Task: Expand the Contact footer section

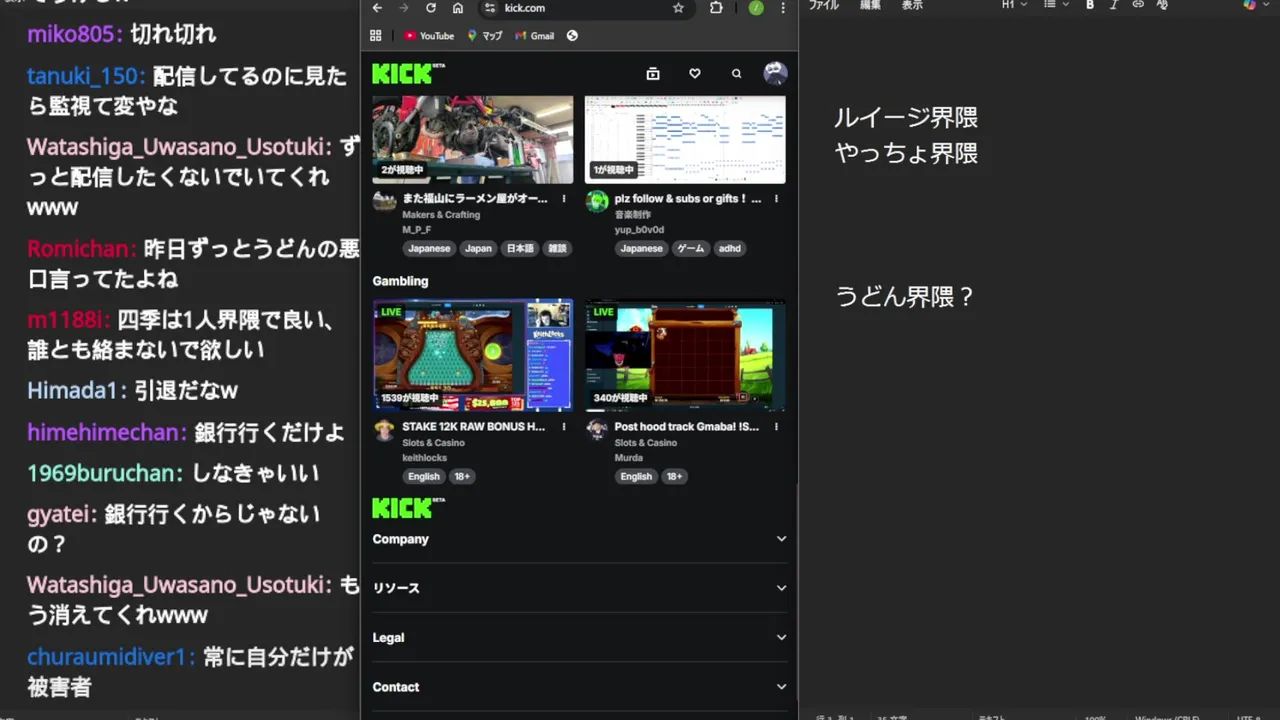Action: [580, 687]
